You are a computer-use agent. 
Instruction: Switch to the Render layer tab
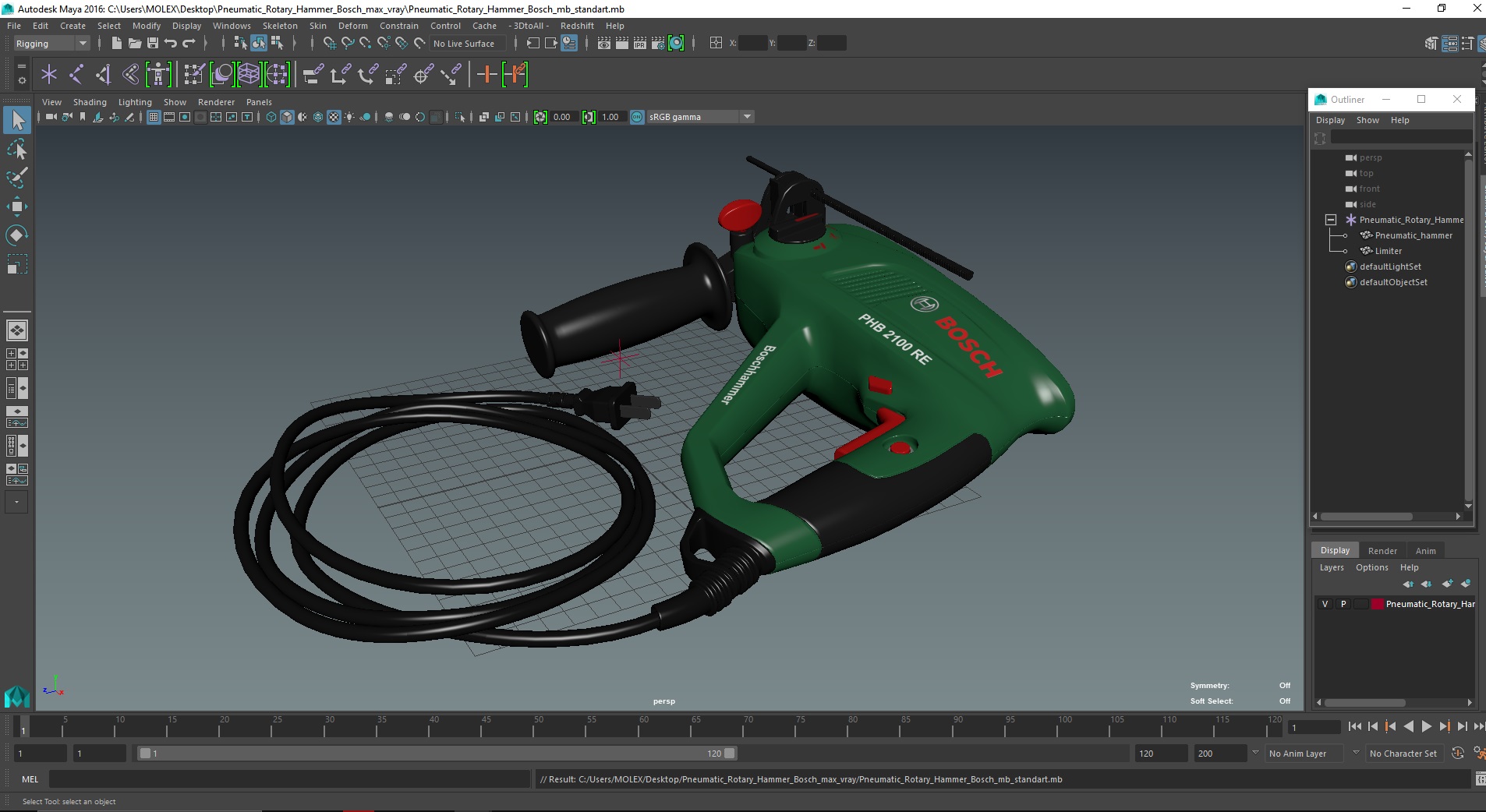pos(1382,551)
